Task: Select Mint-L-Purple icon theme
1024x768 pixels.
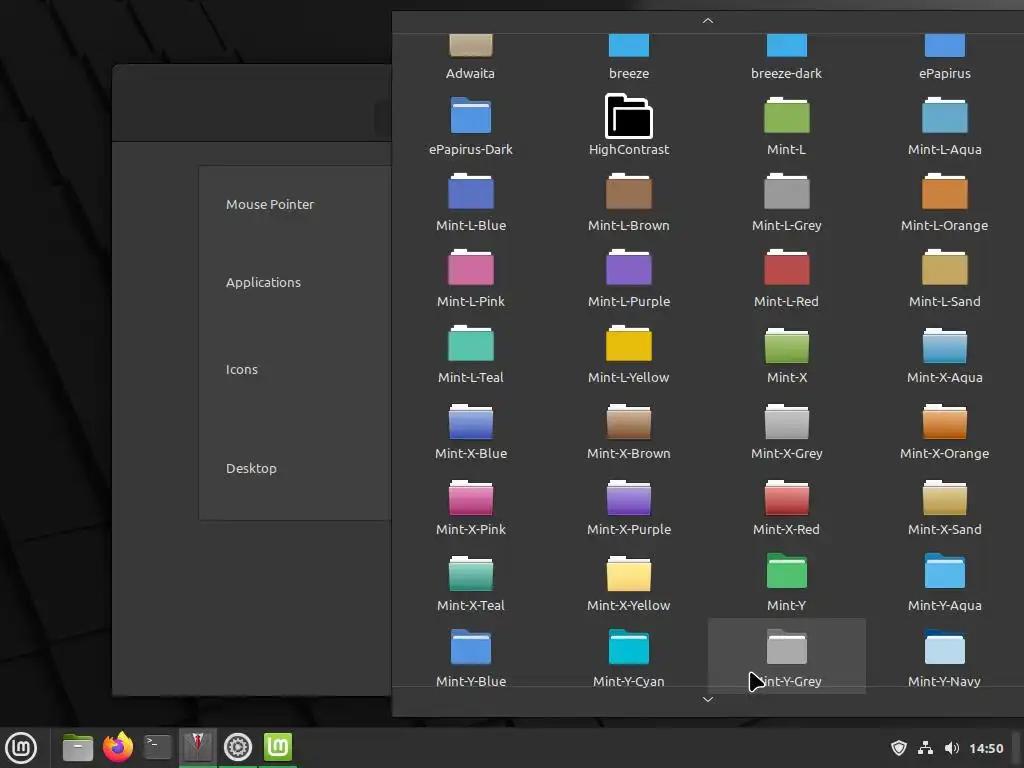Action: coord(628,278)
